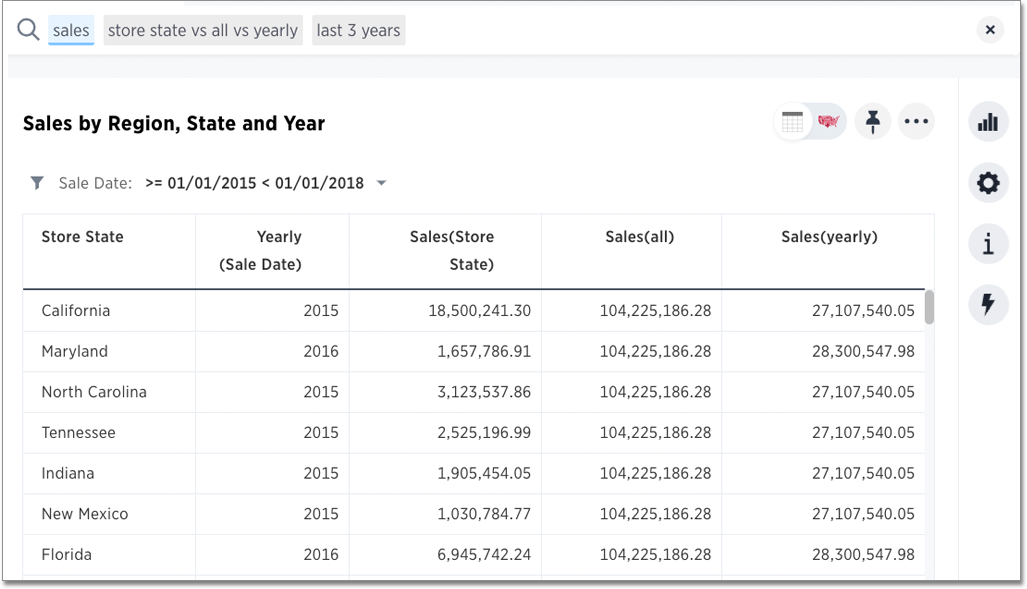This screenshot has width=1027, height=589.
Task: Clear the search with the X button
Action: click(x=989, y=29)
